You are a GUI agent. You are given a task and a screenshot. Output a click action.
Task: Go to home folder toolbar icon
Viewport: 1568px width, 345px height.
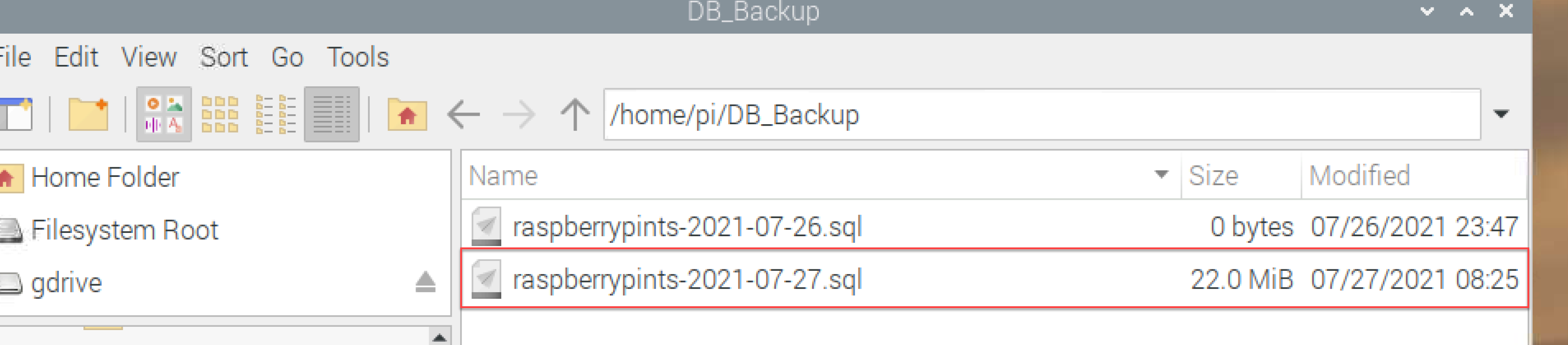407,114
